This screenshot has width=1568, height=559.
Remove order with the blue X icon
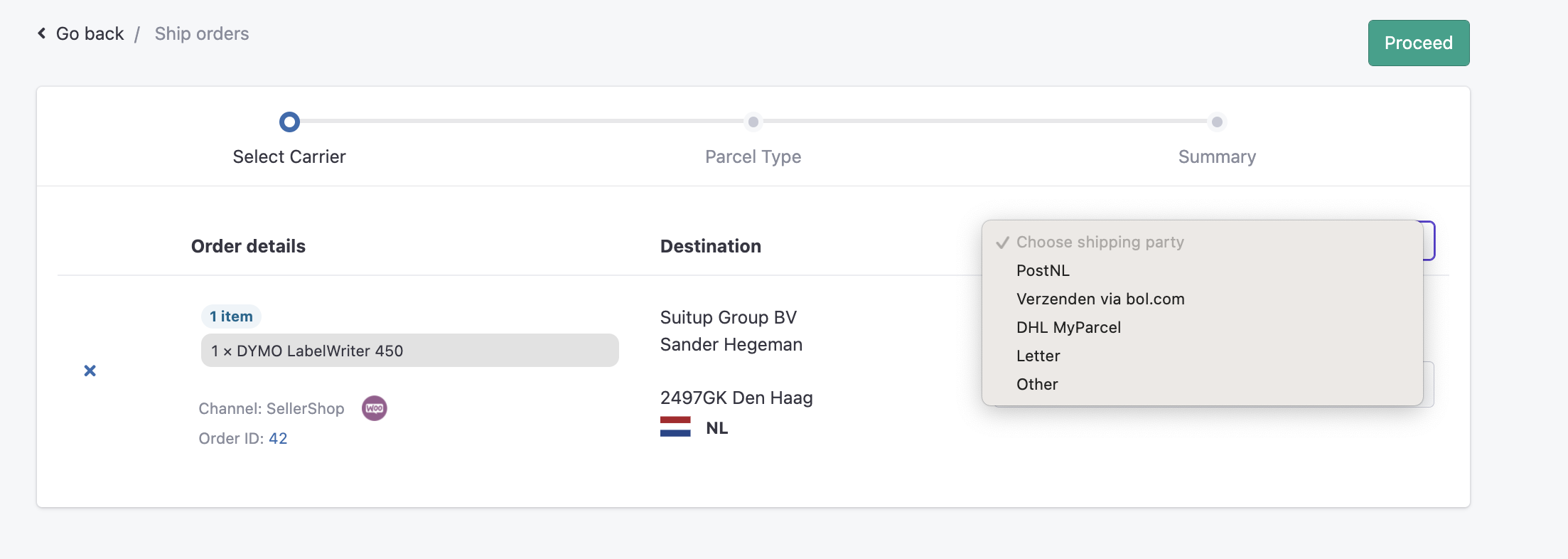[x=90, y=371]
